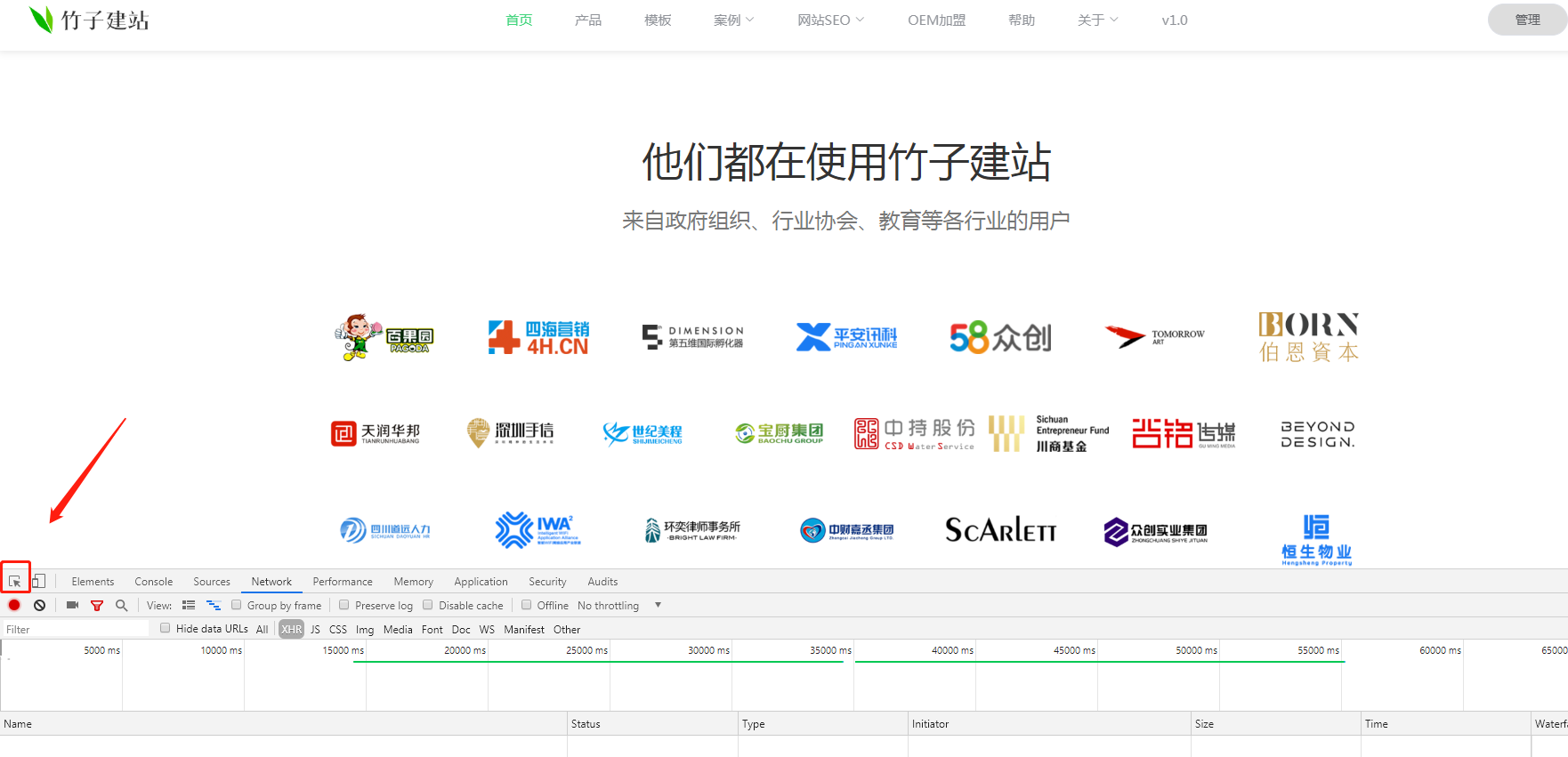
Task: Expand 案例 navigation dropdown
Action: coord(733,20)
